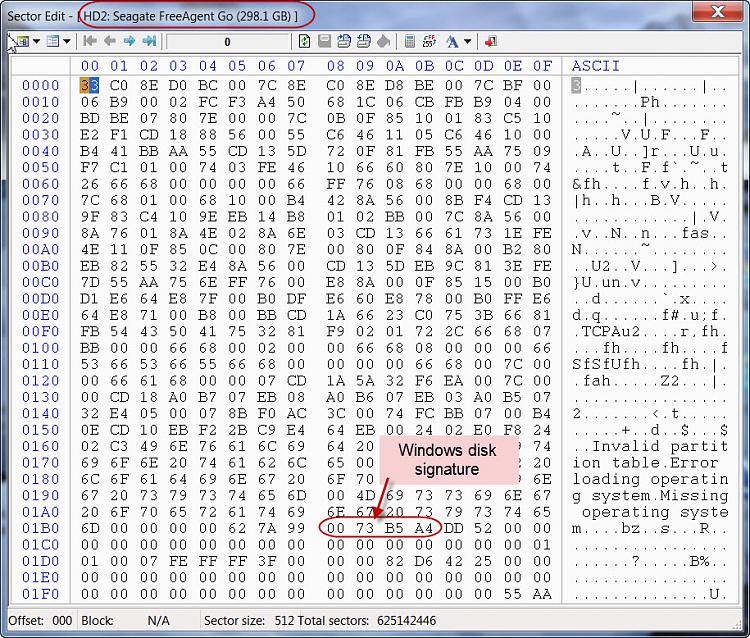This screenshot has height=638, width=750.
Task: Expand the view mode dropdown arrow
Action: coord(67,42)
